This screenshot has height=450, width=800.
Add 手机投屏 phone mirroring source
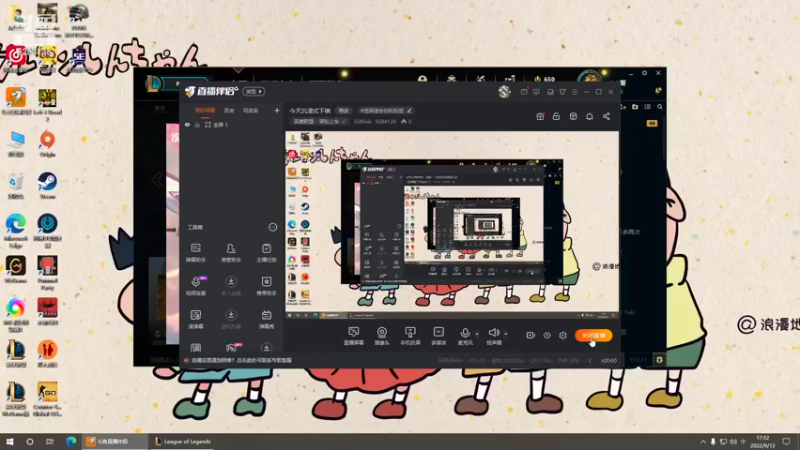pyautogui.click(x=410, y=336)
